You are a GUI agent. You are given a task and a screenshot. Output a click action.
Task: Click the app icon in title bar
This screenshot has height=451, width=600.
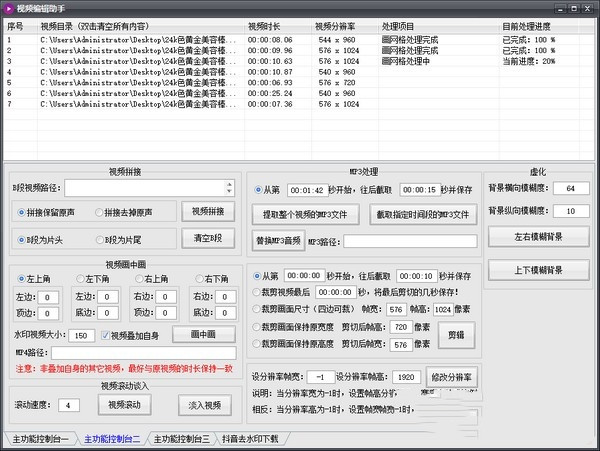coord(9,7)
